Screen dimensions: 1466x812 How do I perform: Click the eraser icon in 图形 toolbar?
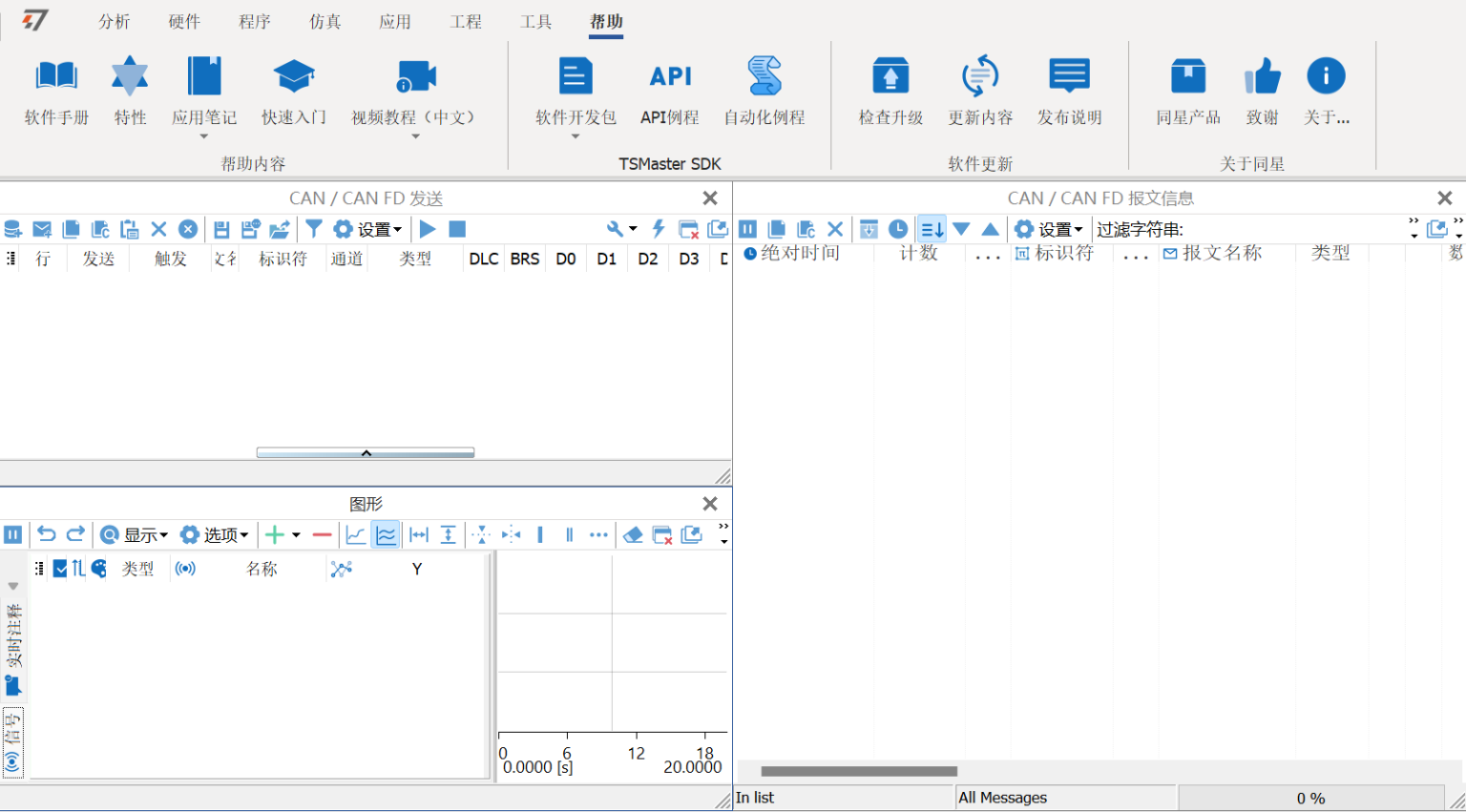pyautogui.click(x=632, y=535)
